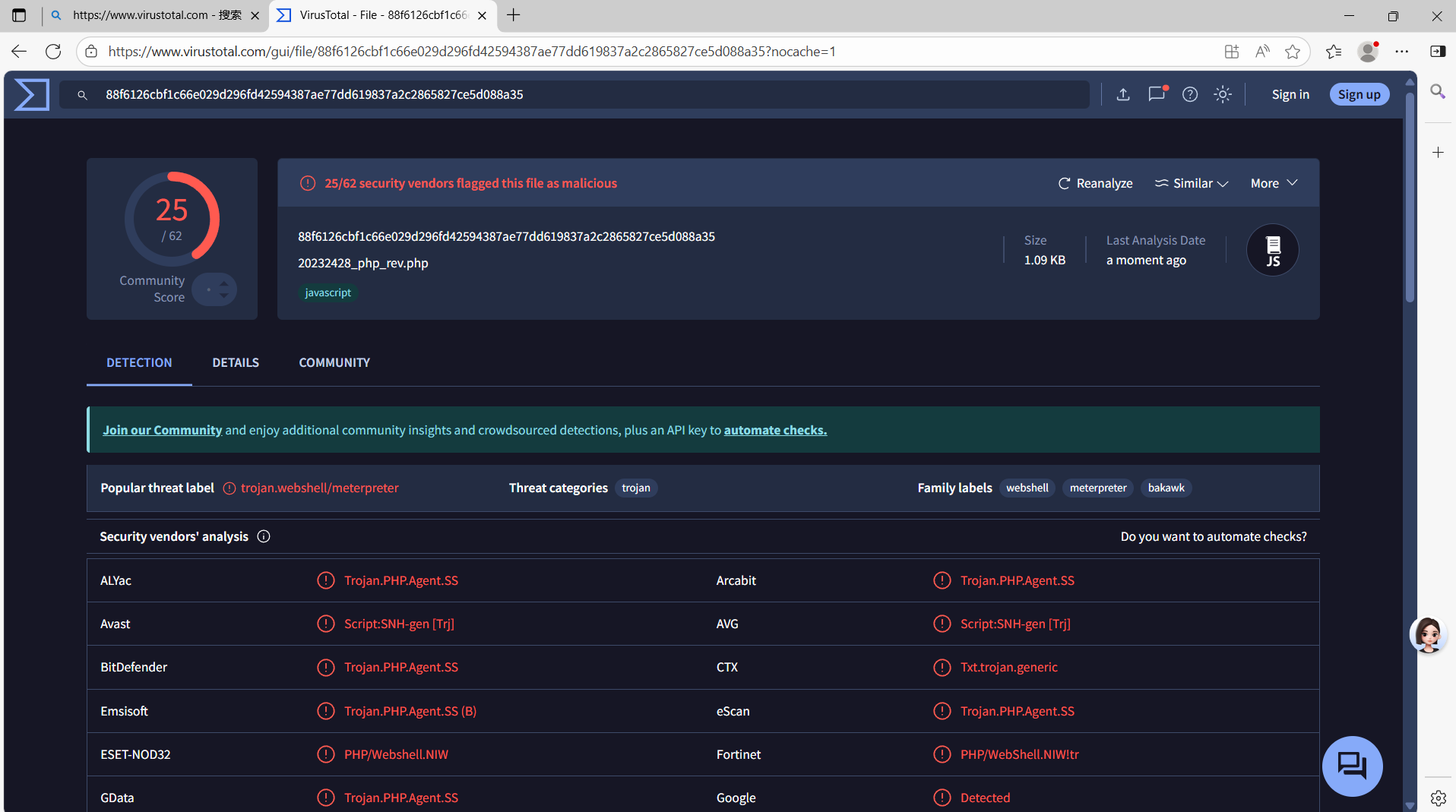
Task: Click the assistant avatar icon
Action: click(x=1428, y=635)
